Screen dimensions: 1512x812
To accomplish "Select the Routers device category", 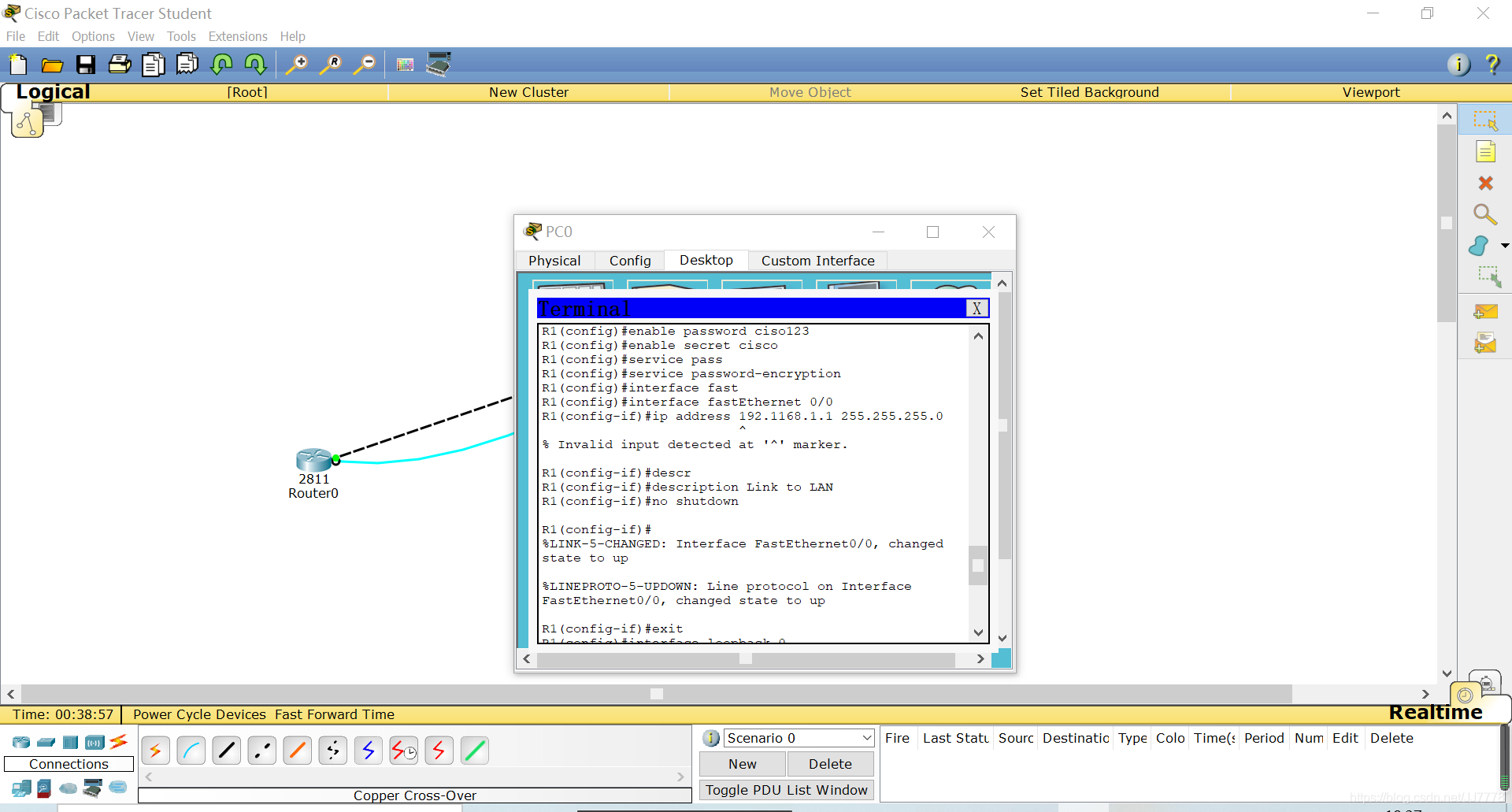I will 21,742.
